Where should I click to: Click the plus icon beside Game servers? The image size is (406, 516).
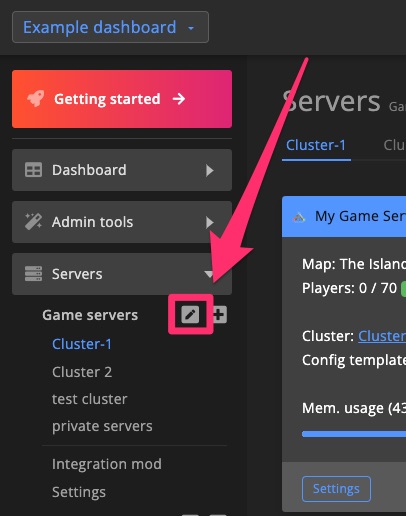click(x=219, y=314)
